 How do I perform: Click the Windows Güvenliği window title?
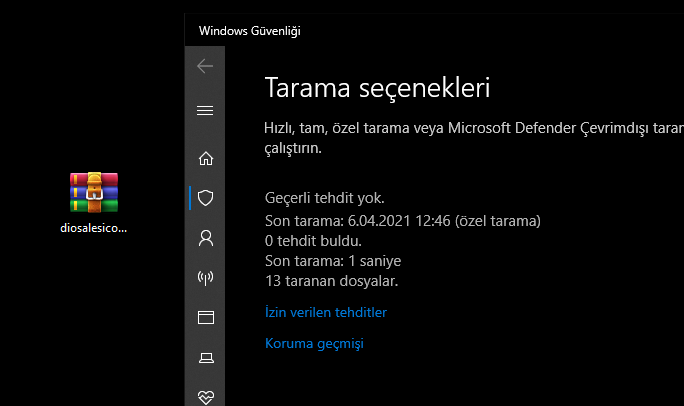tap(250, 31)
